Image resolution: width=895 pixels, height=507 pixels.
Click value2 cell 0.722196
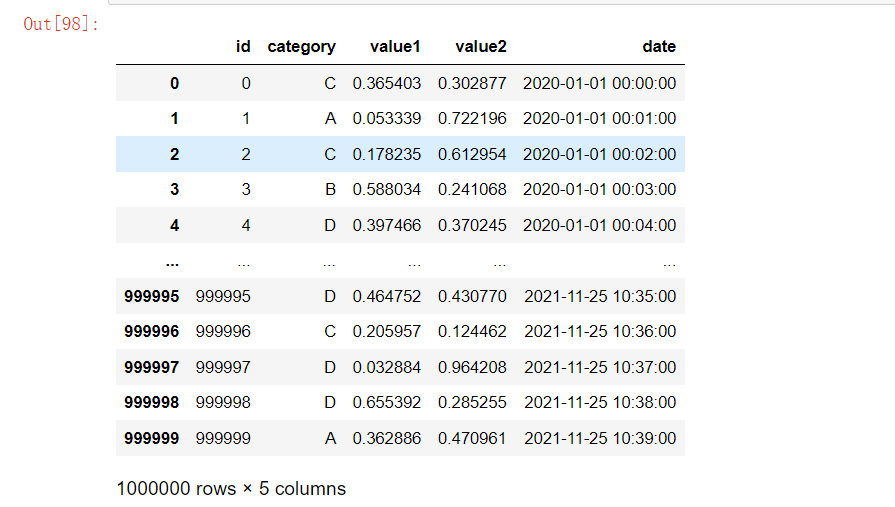[x=472, y=118]
